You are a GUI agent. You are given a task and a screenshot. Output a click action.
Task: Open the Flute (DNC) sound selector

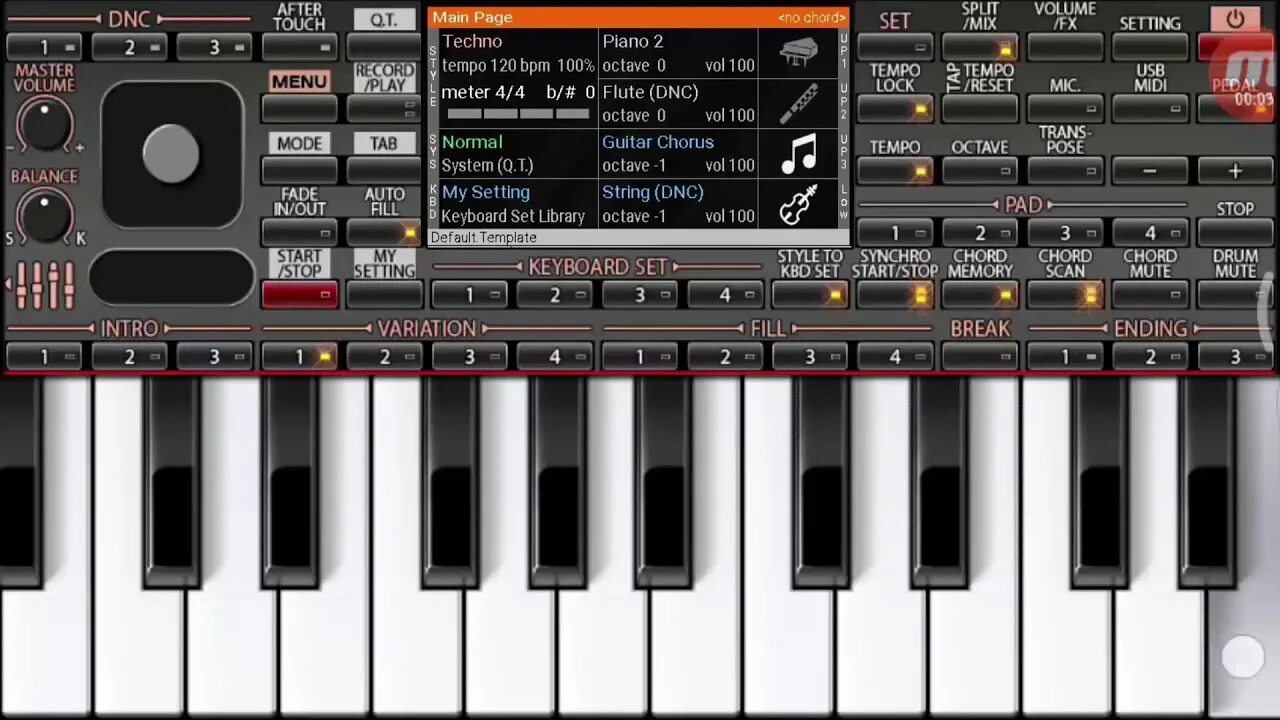click(678, 103)
